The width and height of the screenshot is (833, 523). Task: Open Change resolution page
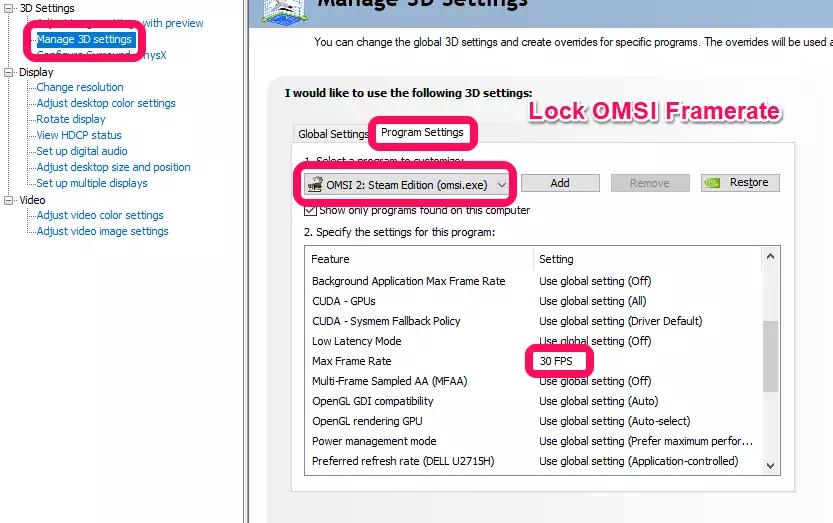pos(80,87)
